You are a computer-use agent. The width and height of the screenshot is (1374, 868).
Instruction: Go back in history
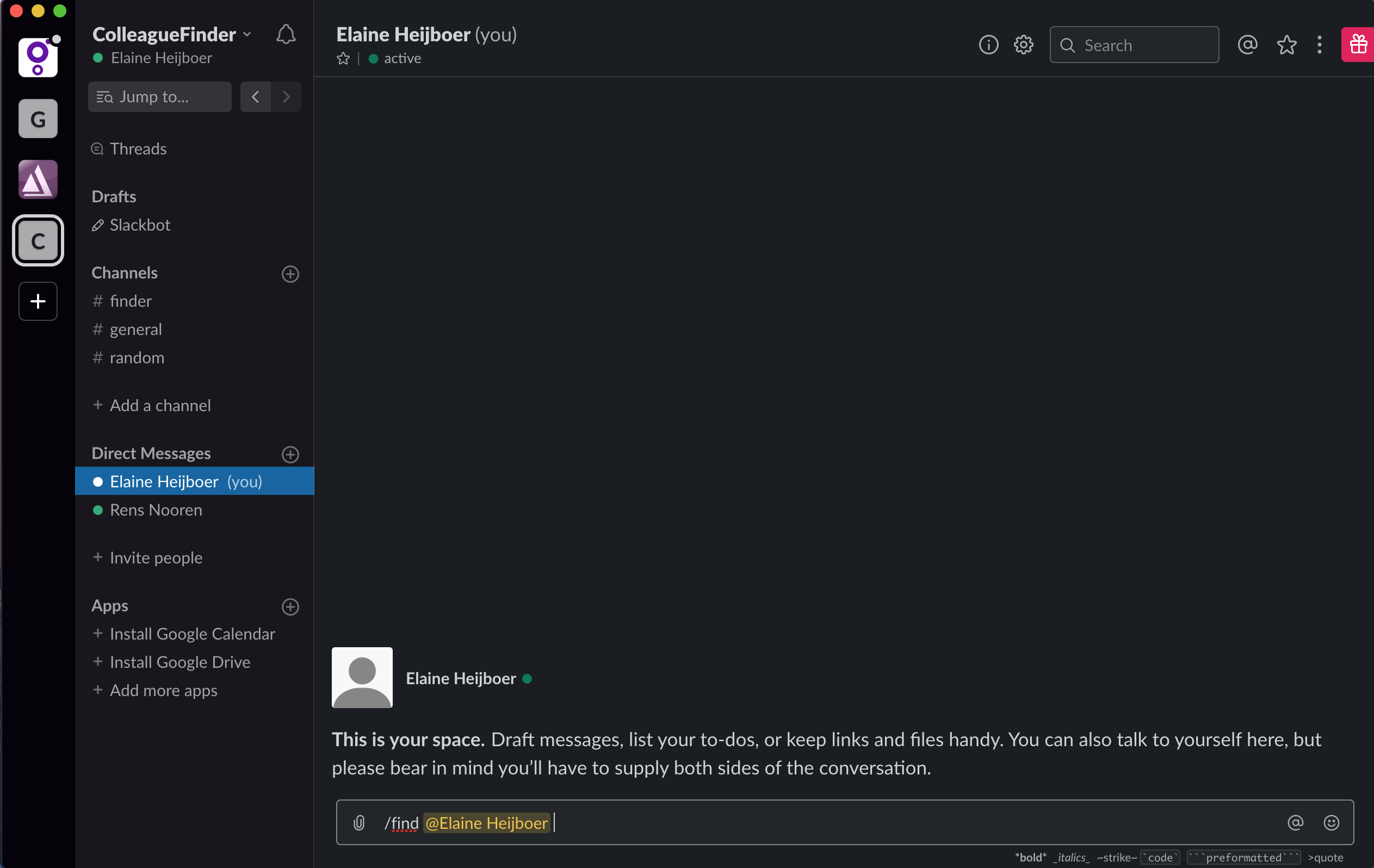tap(256, 96)
